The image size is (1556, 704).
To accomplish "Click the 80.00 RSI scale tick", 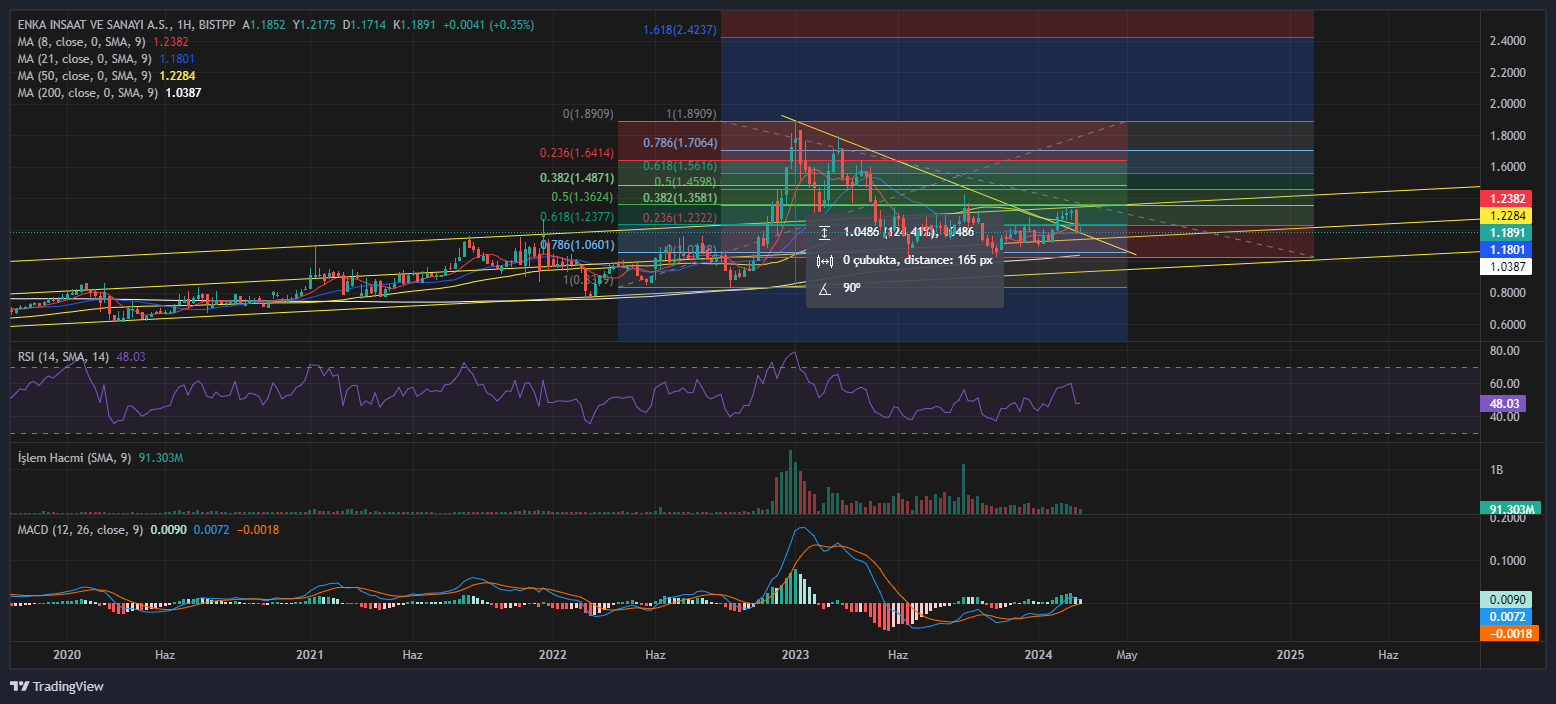I will pos(1504,351).
